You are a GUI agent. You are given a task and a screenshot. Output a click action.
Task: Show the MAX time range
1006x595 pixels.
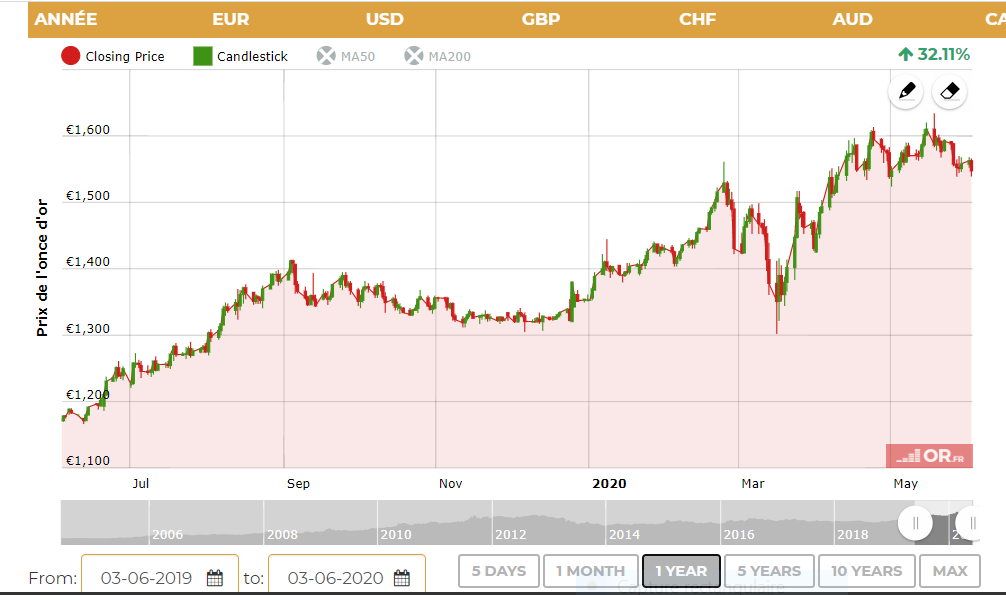click(x=950, y=571)
